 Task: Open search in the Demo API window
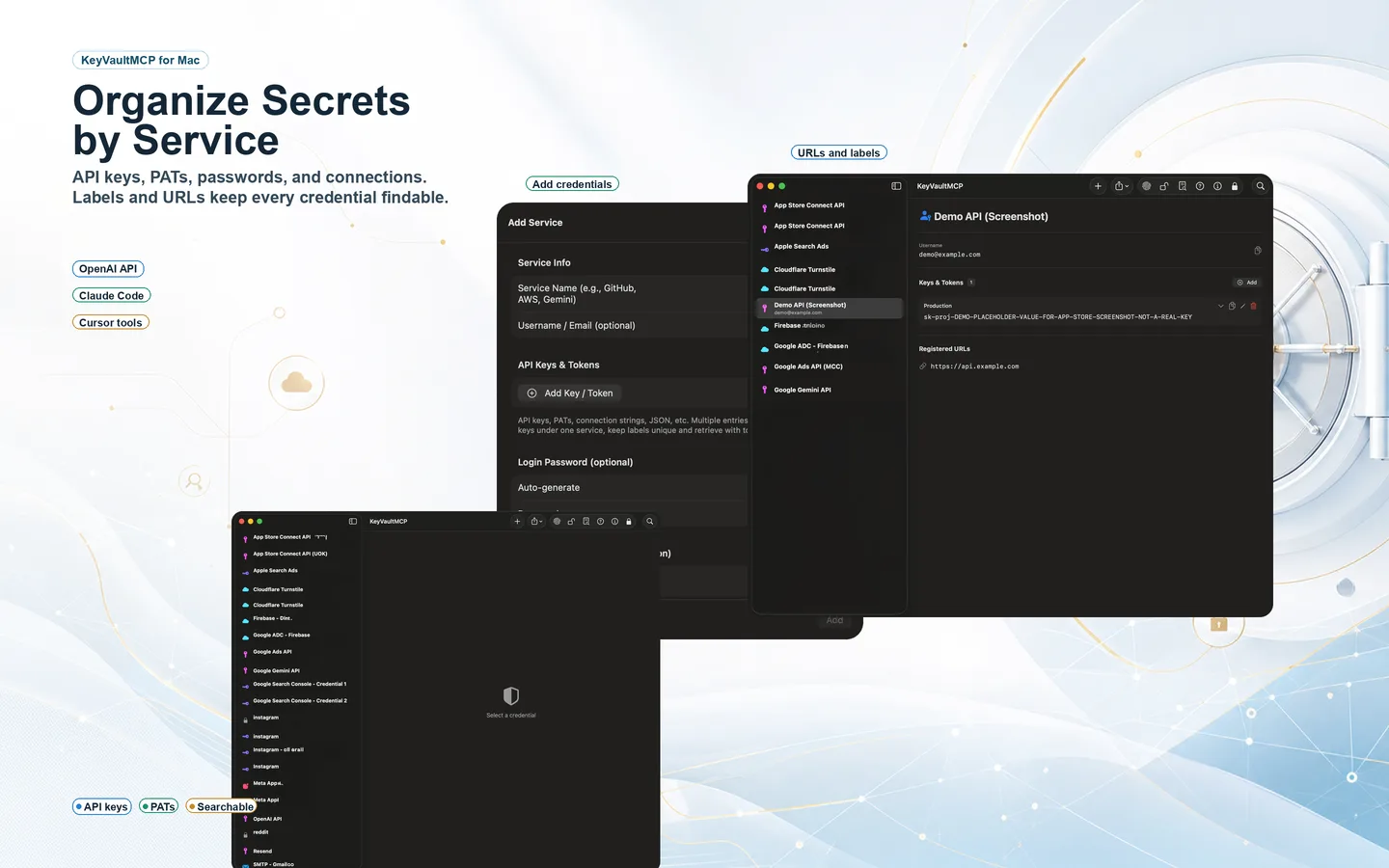(x=1261, y=186)
